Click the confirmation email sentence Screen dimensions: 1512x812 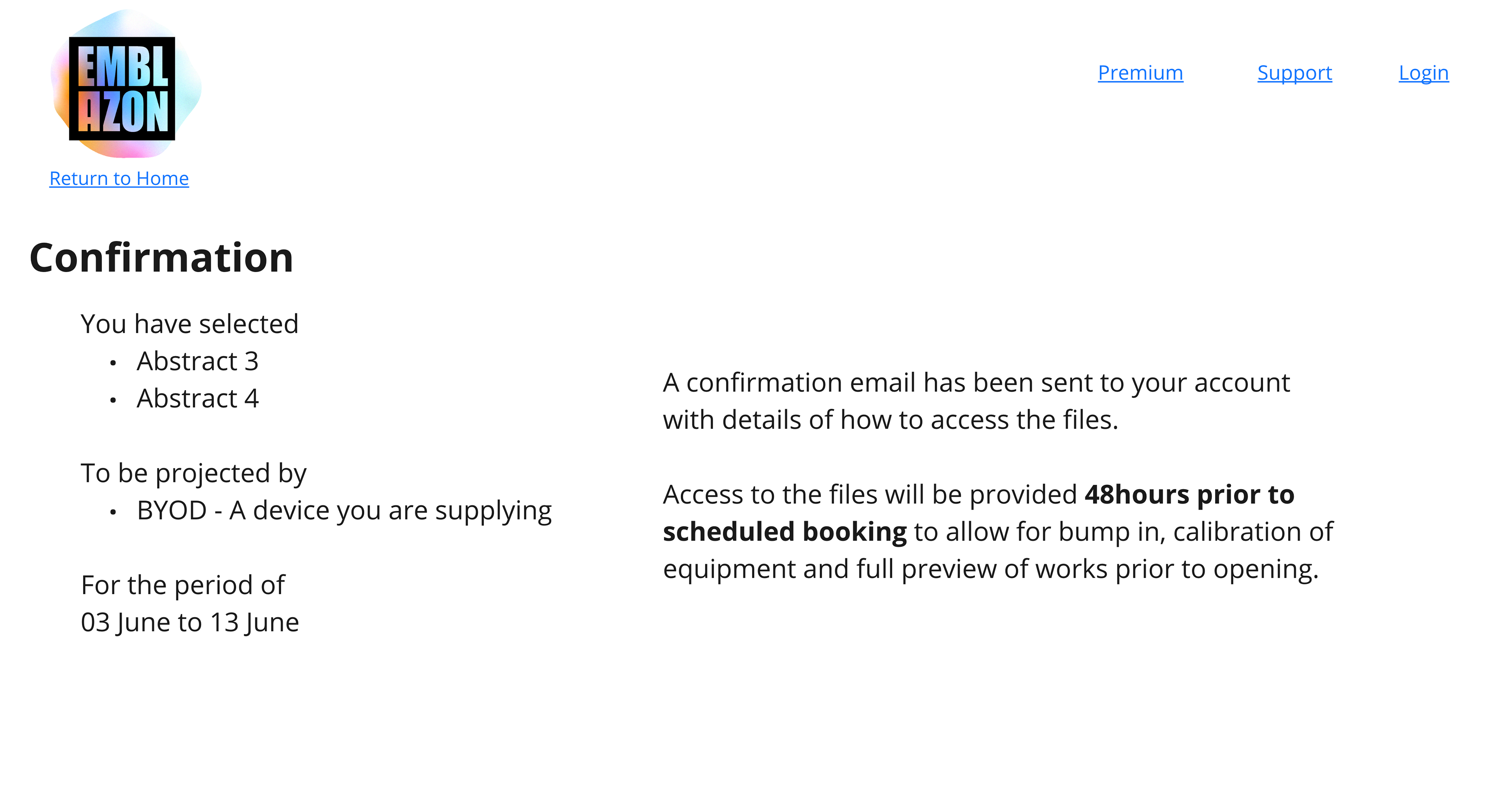coord(976,402)
